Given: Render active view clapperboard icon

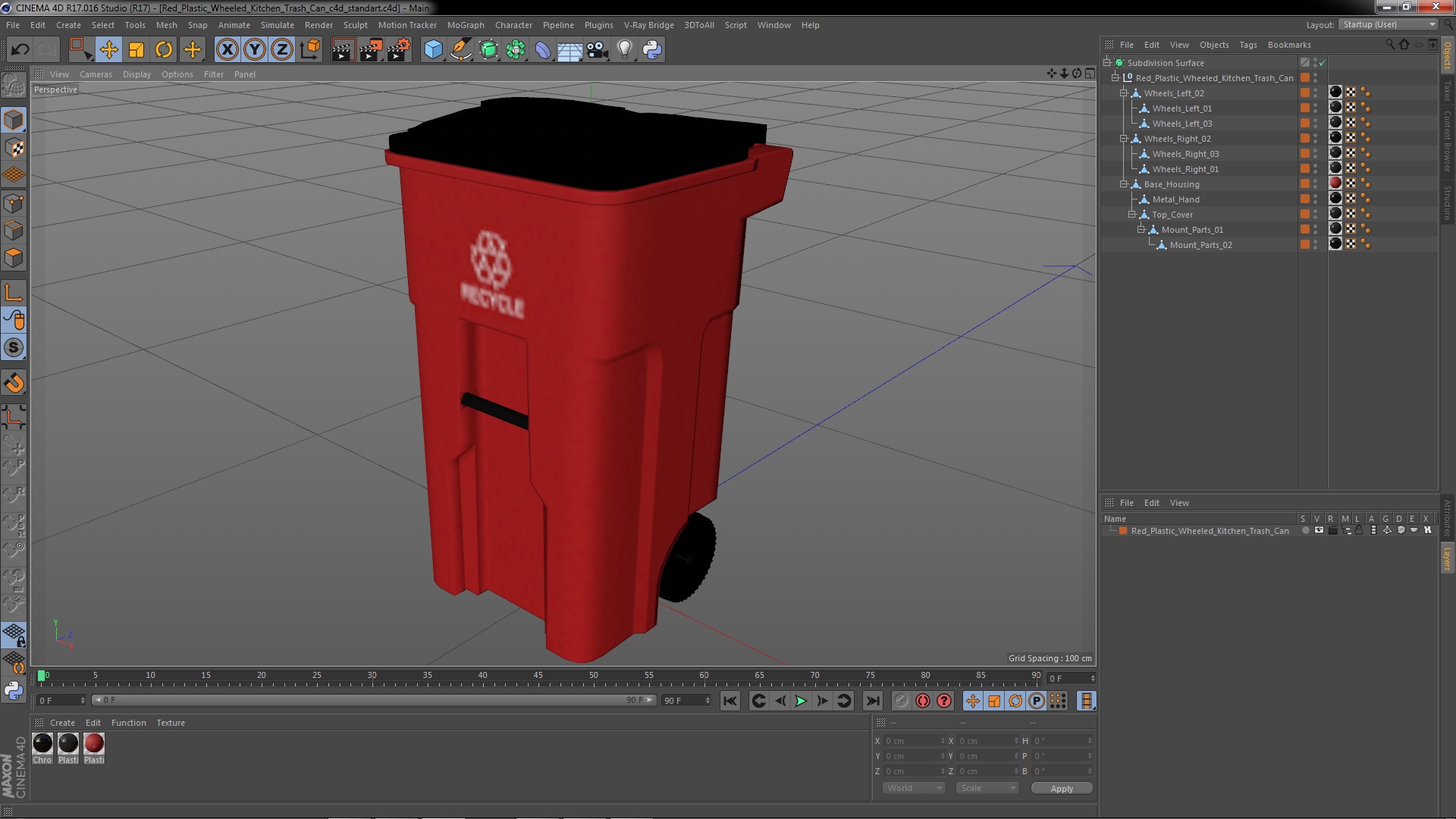Looking at the screenshot, I should (343, 50).
